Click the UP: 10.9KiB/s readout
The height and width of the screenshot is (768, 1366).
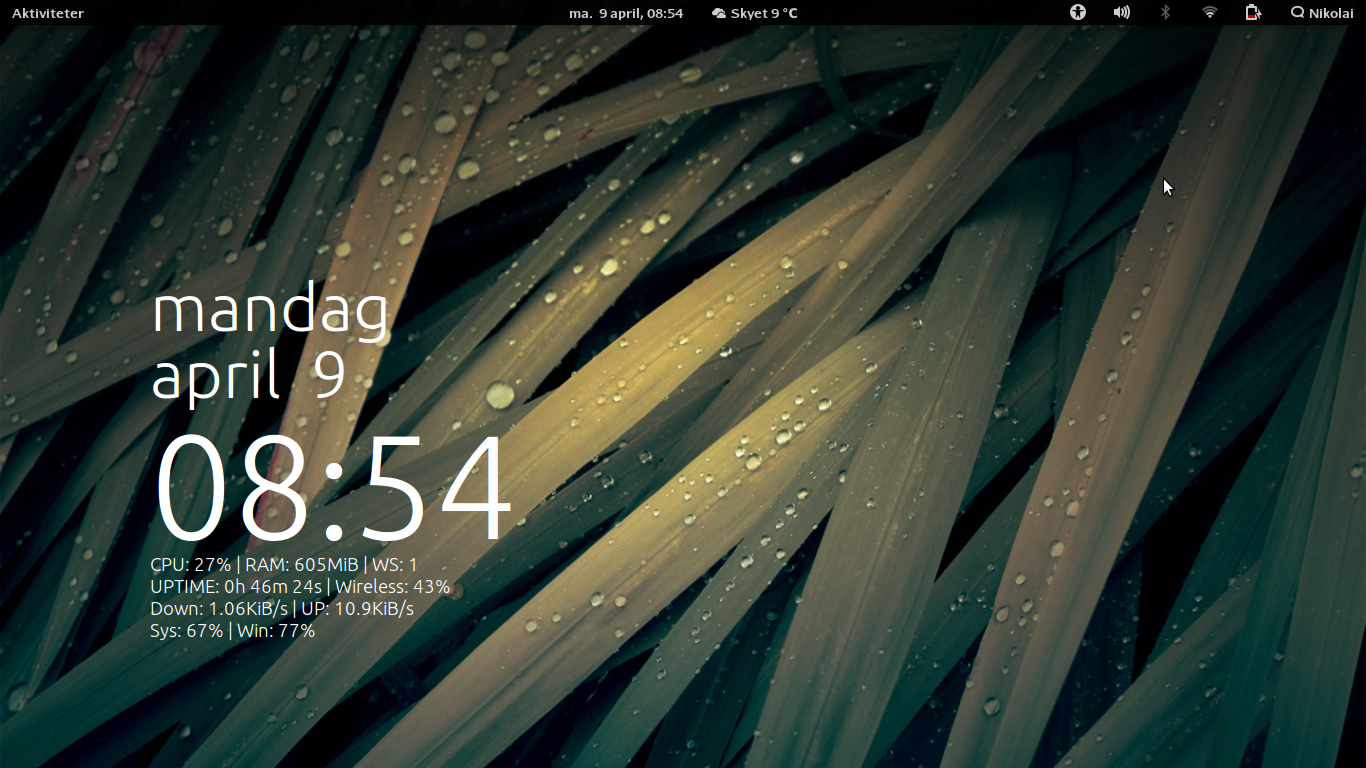click(x=358, y=609)
